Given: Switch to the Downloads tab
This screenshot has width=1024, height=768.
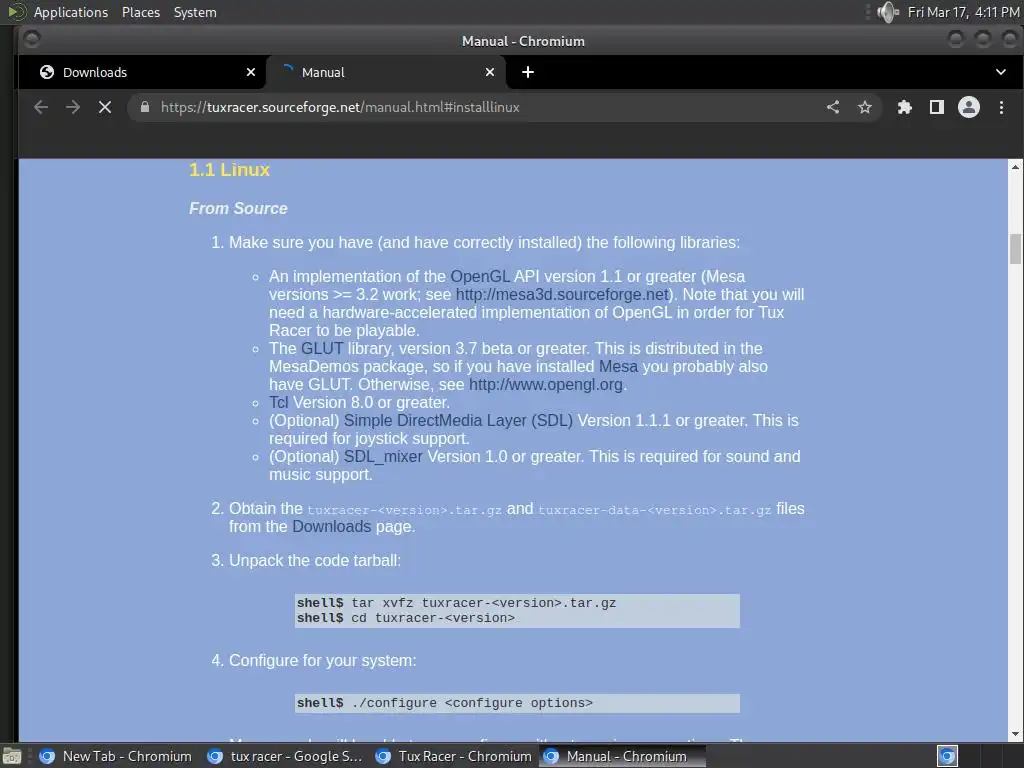Looking at the screenshot, I should pos(142,72).
